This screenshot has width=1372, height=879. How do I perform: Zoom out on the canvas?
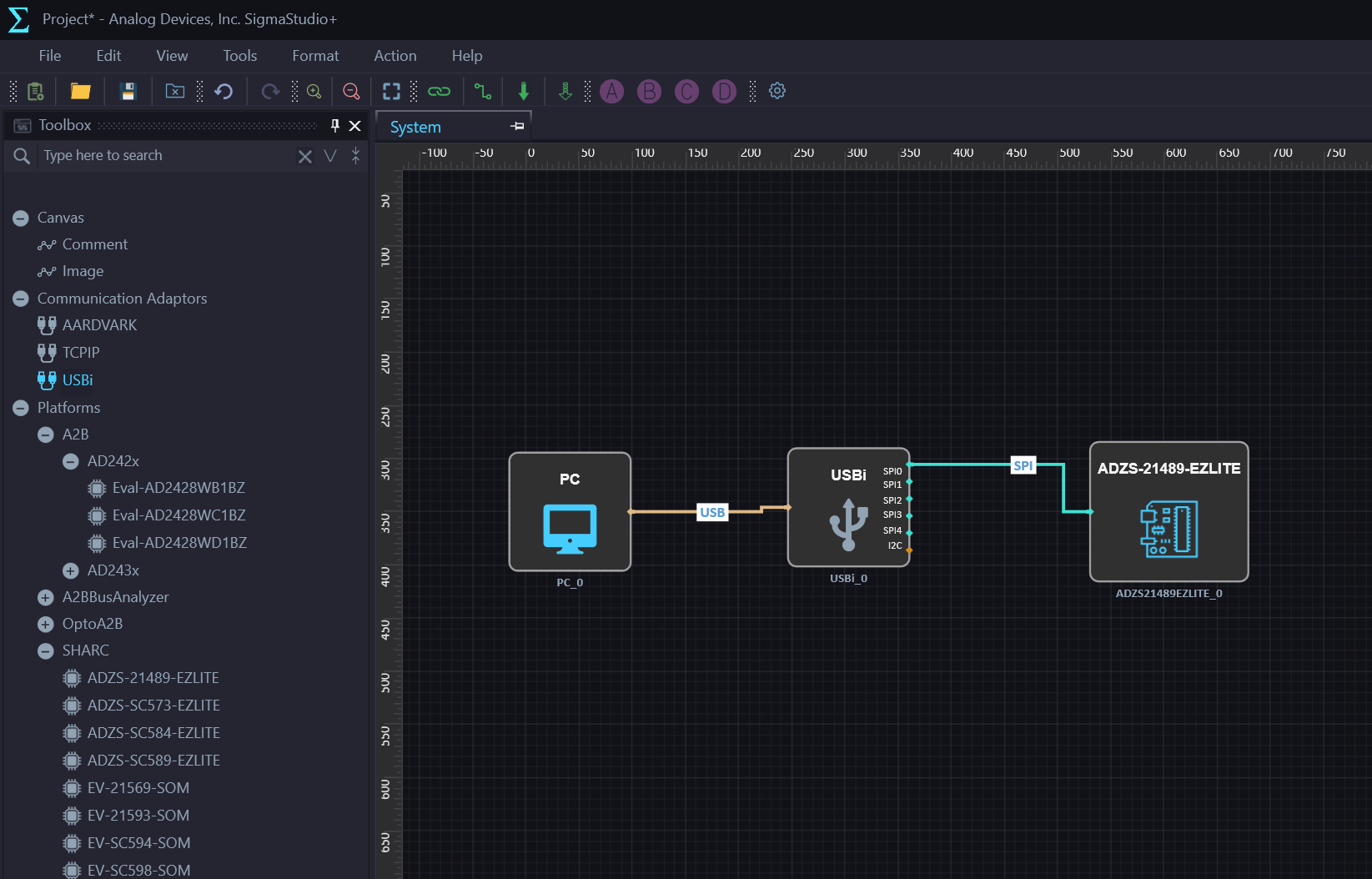tap(351, 91)
